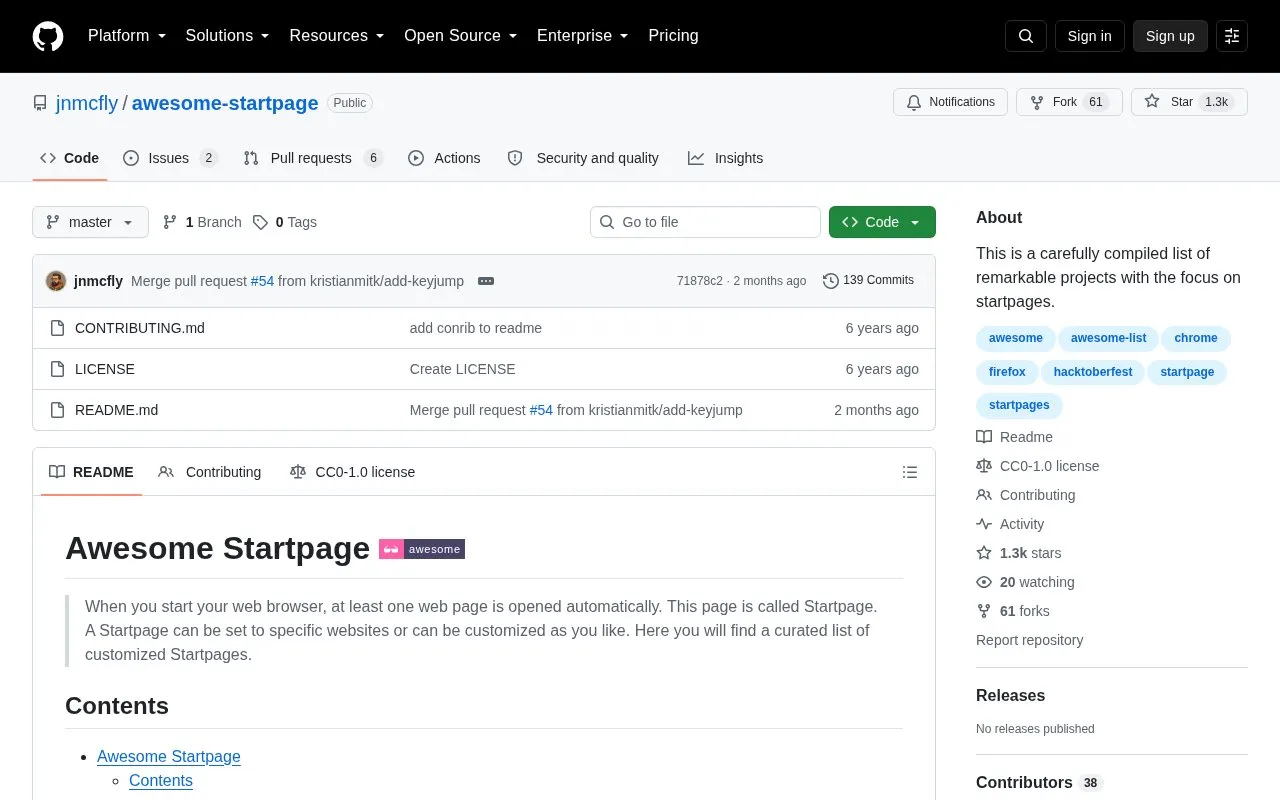Star the repository via the Star button

[x=1189, y=102]
